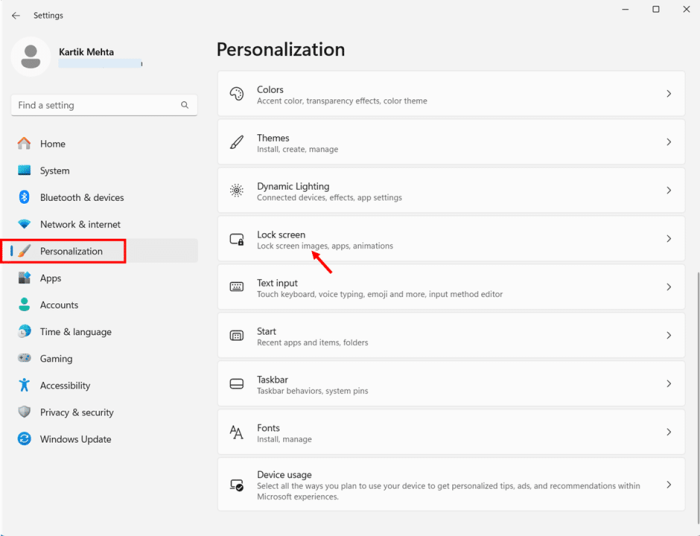Viewport: 700px width, 536px height.
Task: Open the System section
Action: 55,170
